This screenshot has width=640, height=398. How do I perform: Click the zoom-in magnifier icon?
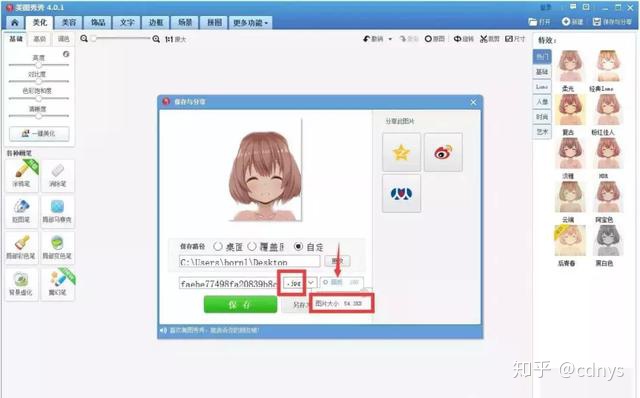156,39
